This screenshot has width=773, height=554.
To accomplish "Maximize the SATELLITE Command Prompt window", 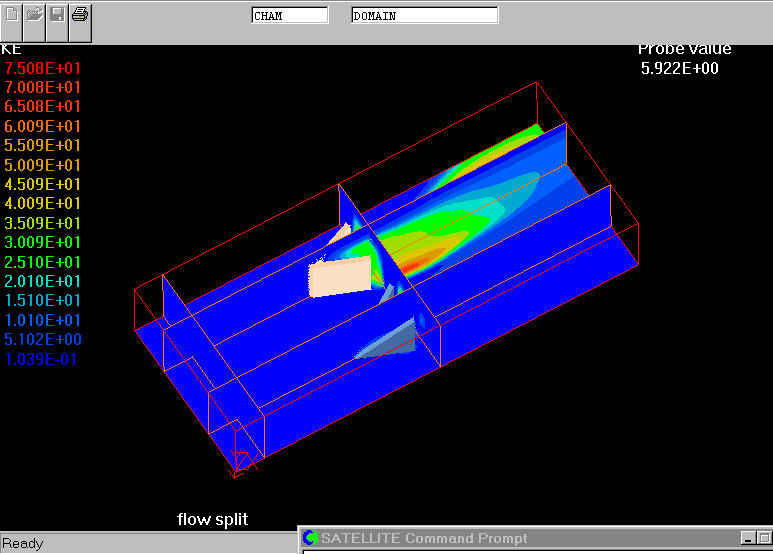I will [x=765, y=539].
